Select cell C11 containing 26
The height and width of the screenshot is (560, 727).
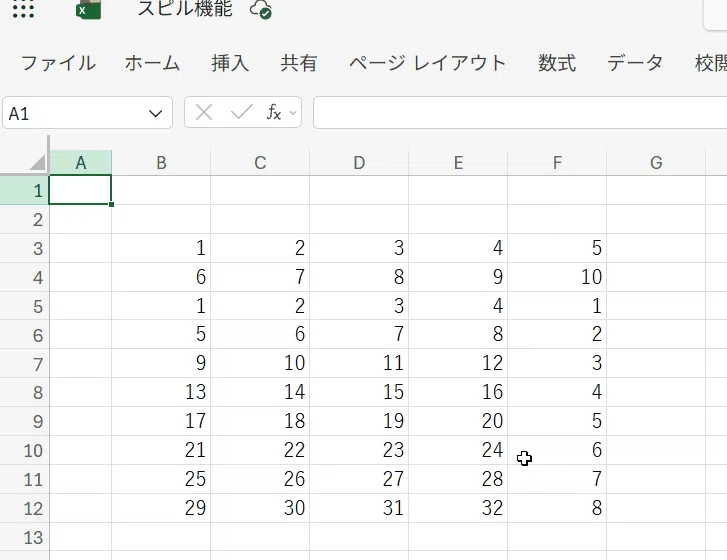point(260,479)
